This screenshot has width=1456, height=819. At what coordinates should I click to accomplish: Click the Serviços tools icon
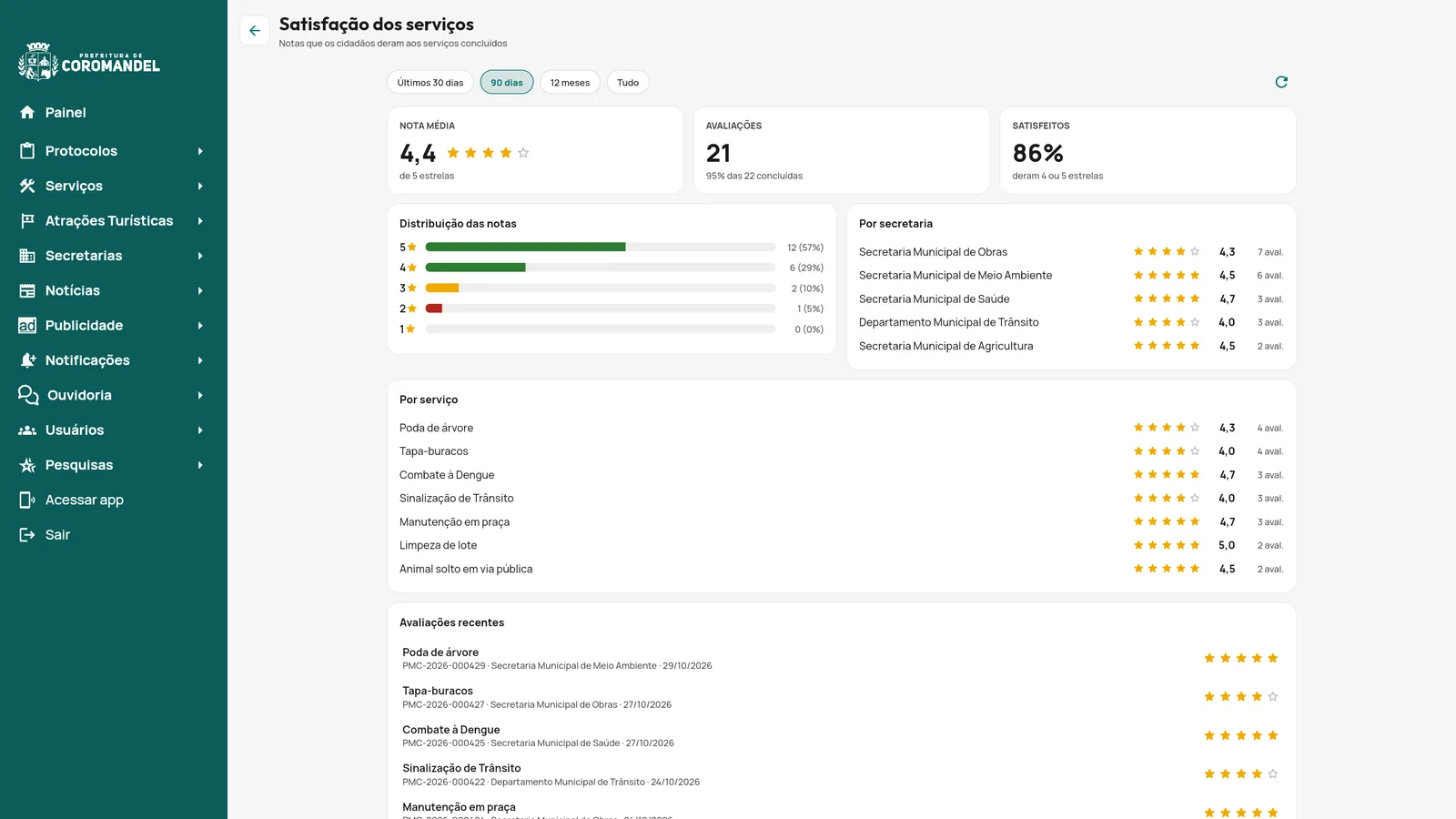(x=27, y=186)
